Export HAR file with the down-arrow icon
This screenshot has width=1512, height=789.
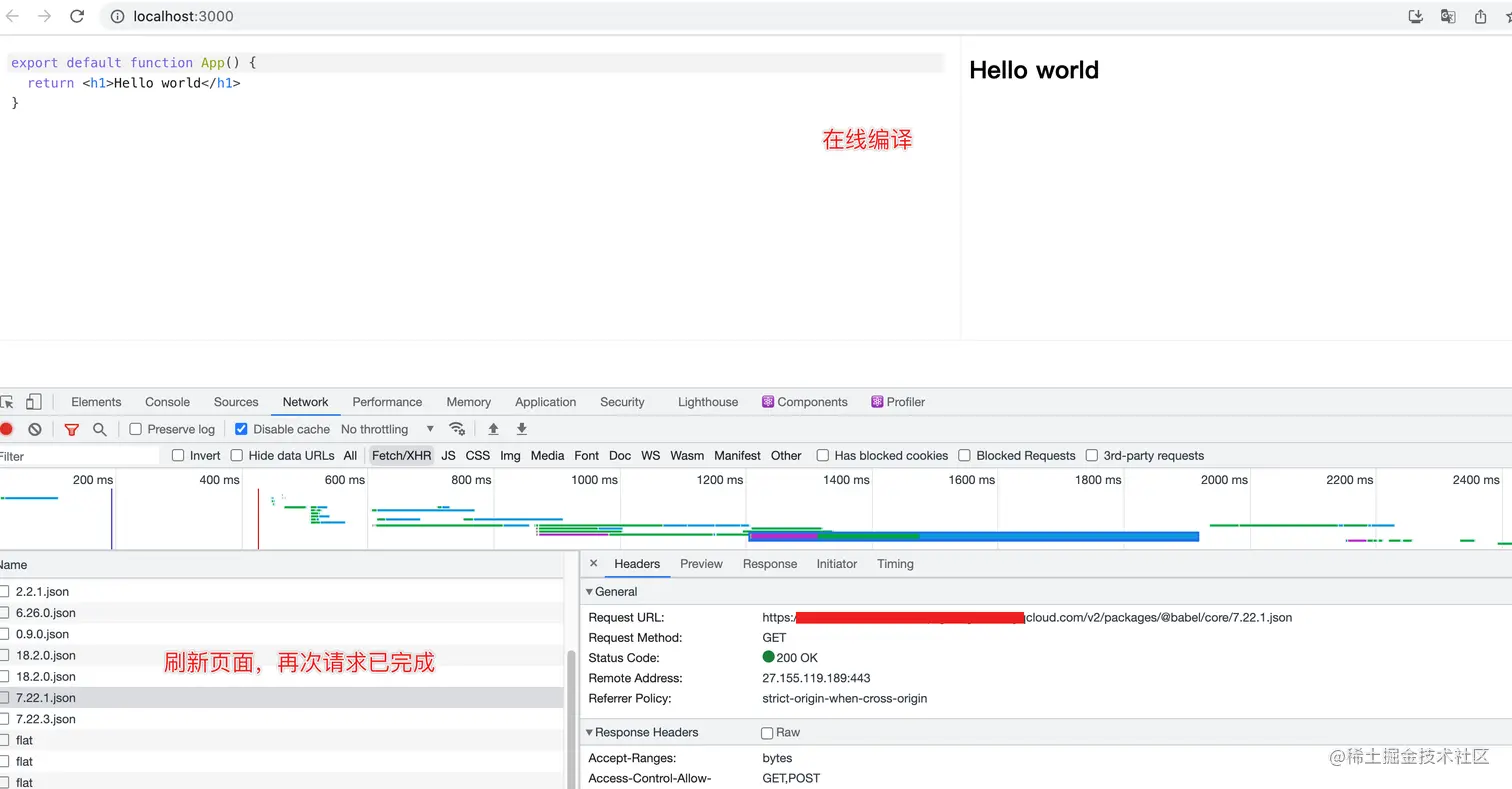point(521,428)
